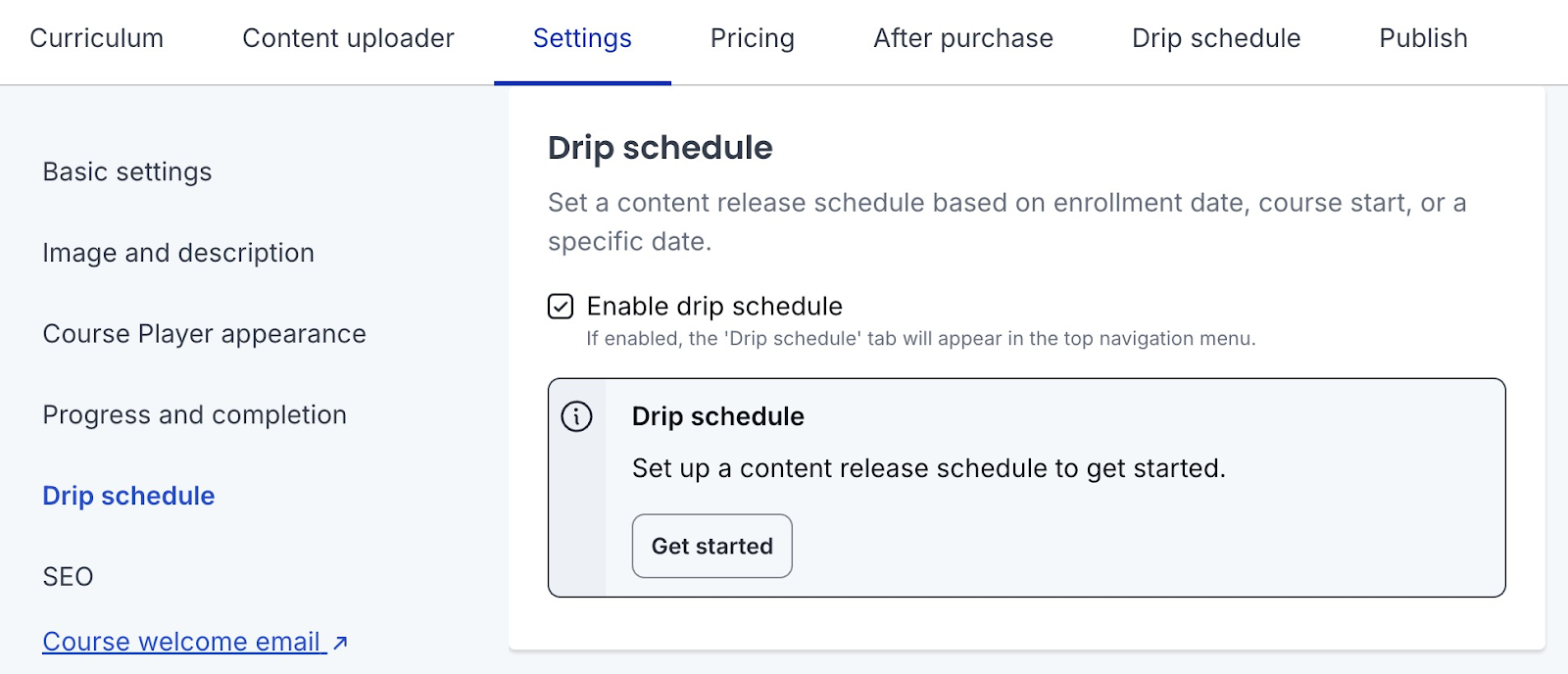
Task: Switch to the Content uploader tab
Action: pos(348,38)
